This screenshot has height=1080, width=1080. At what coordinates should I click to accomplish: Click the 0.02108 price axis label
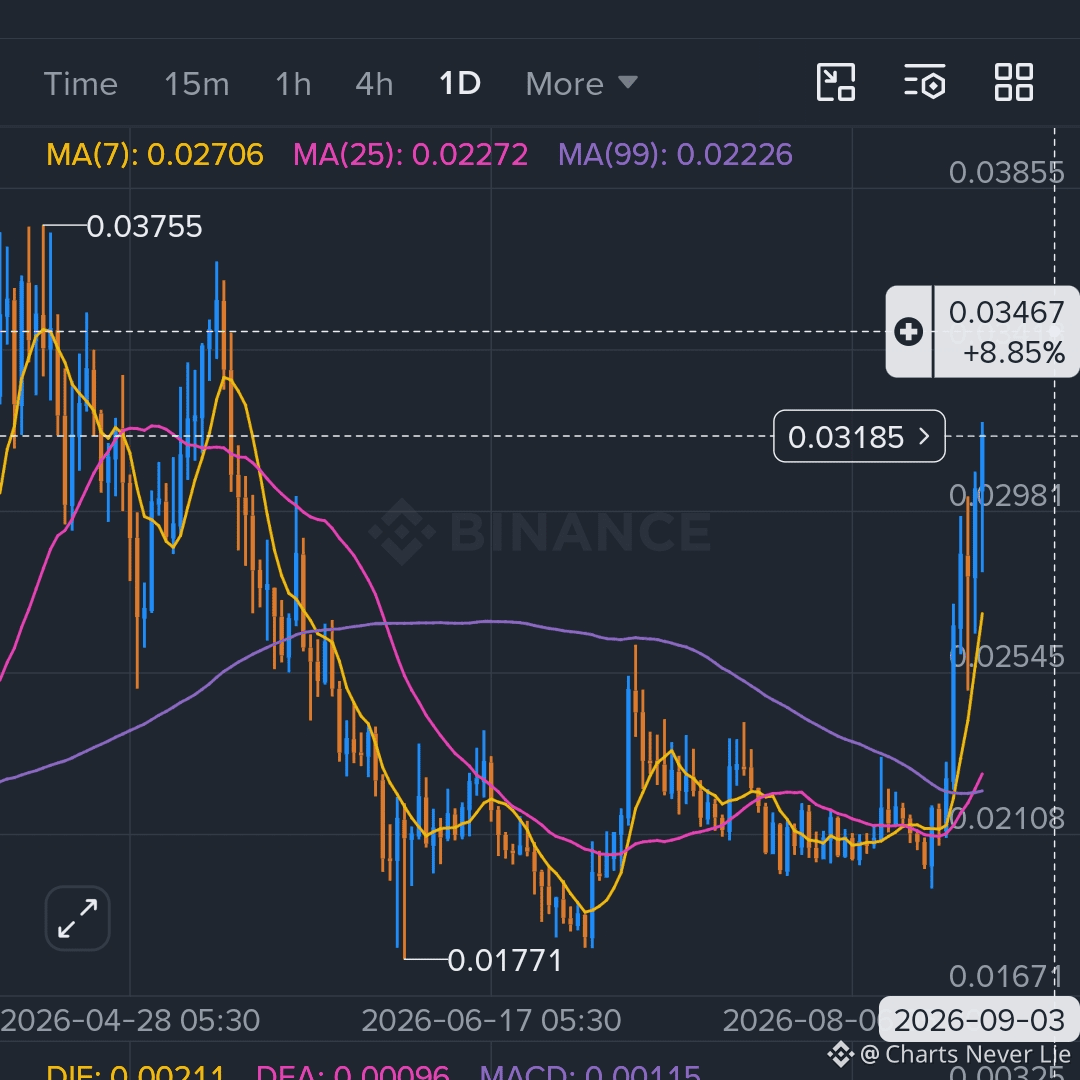(x=1006, y=819)
